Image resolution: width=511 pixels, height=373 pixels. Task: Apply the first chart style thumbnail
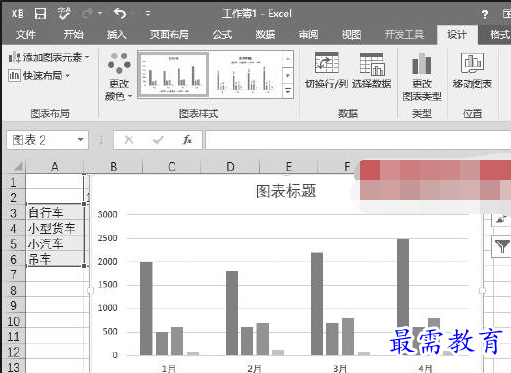coord(173,75)
